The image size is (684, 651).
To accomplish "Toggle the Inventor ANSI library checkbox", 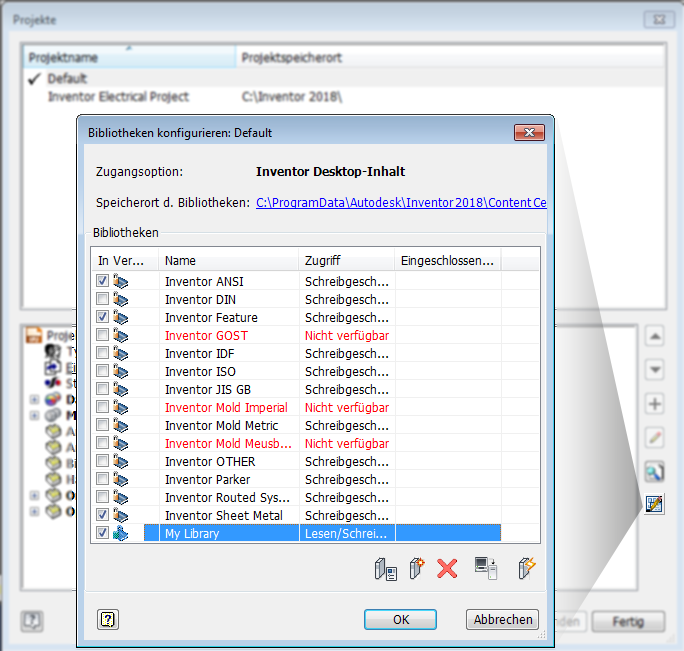I will [x=103, y=281].
